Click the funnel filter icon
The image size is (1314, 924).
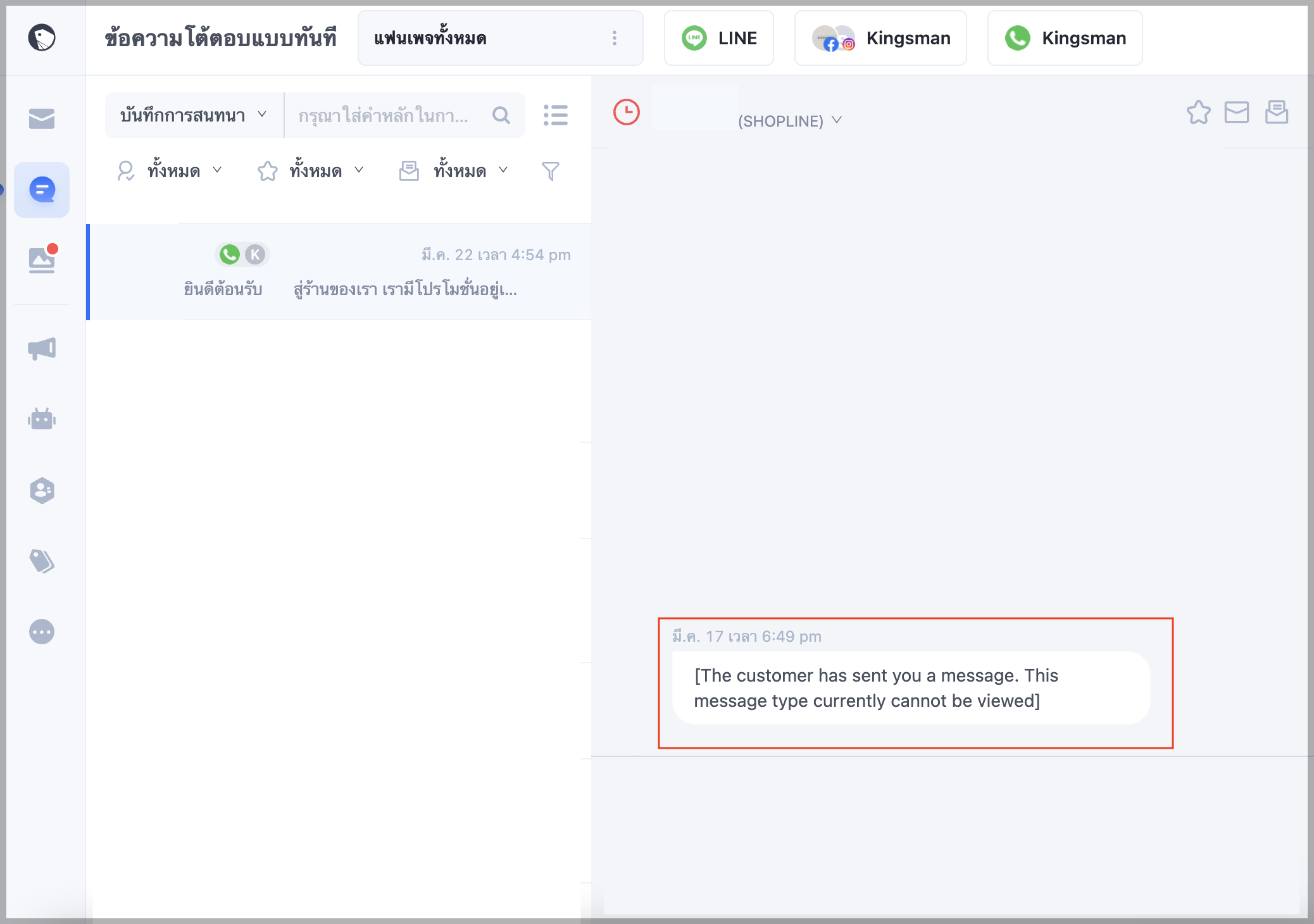pos(551,171)
